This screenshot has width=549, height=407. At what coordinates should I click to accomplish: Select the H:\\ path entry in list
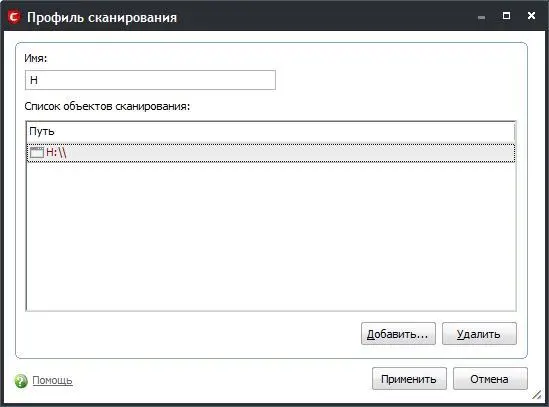click(271, 152)
